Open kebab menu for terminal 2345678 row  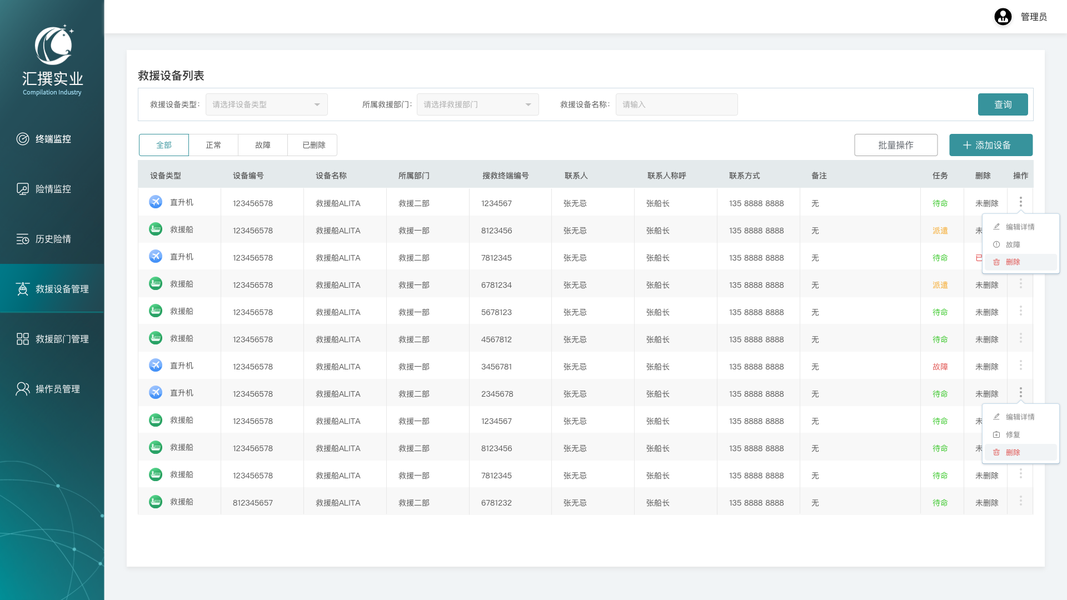[1020, 393]
